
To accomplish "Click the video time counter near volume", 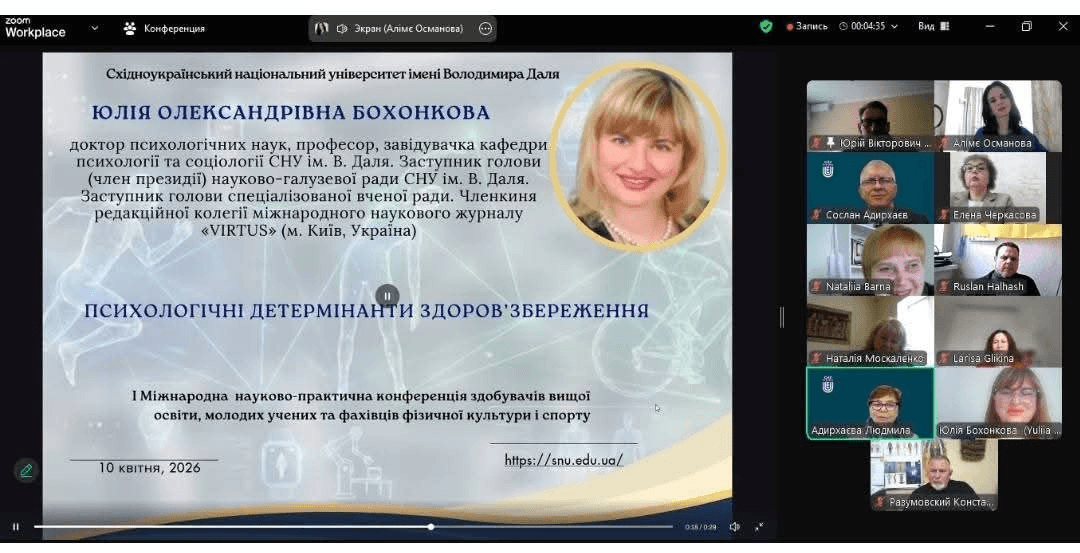I will (700, 527).
